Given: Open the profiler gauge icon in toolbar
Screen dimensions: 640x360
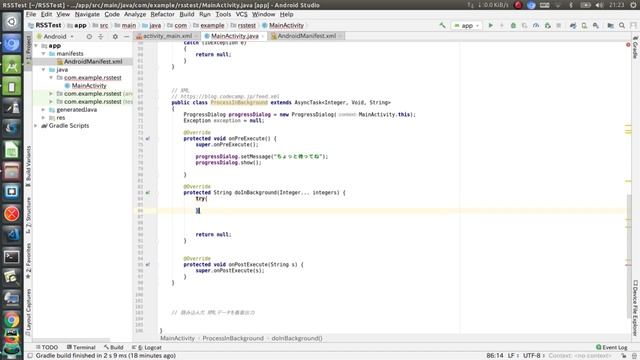Looking at the screenshot, I should [536, 25].
